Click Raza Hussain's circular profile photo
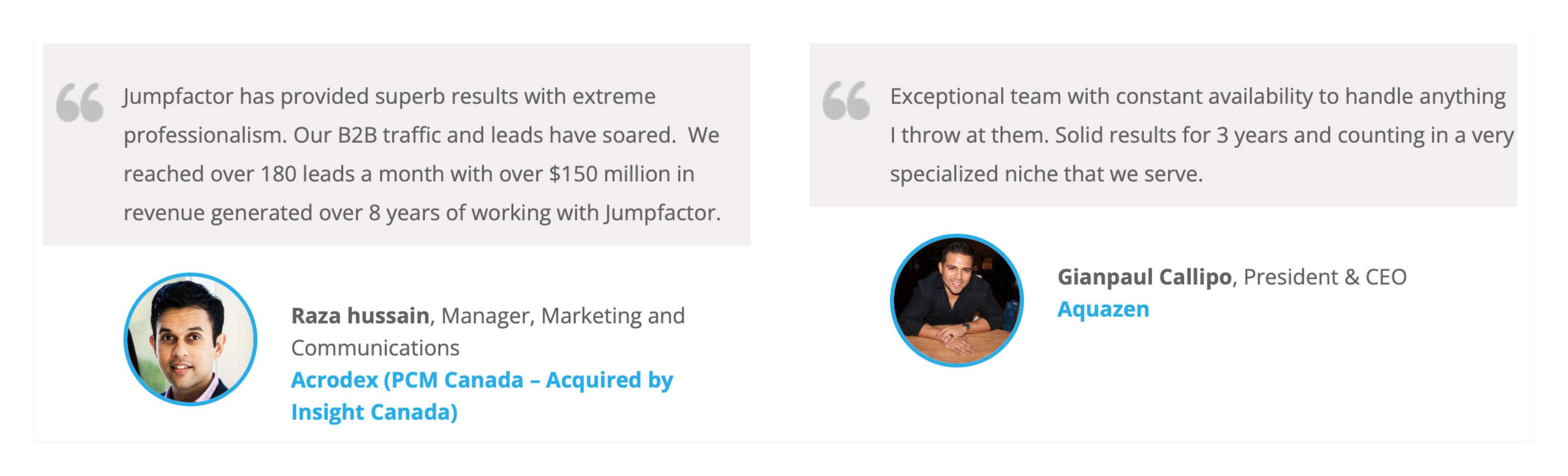1568x476 pixels. [x=191, y=339]
